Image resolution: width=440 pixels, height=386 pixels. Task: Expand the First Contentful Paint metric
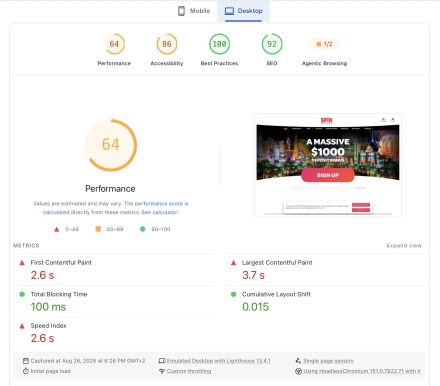pyautogui.click(x=114, y=269)
